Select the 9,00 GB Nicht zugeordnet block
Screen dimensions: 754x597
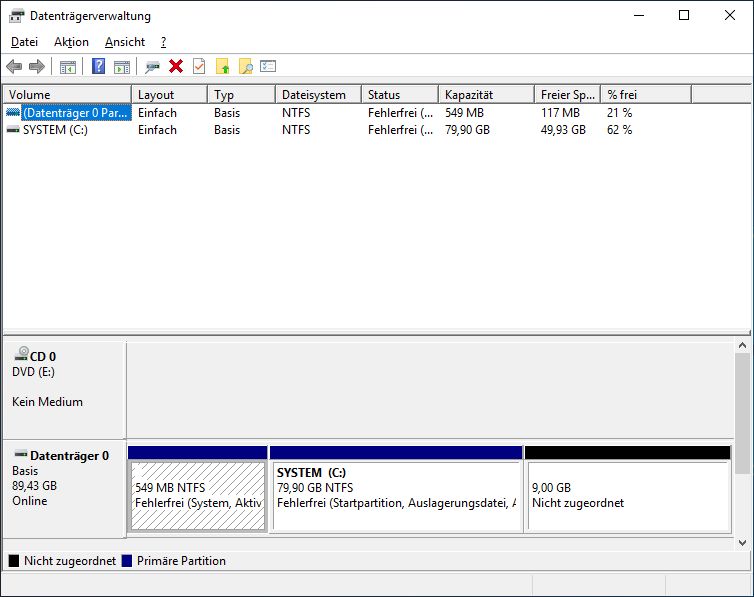tap(628, 489)
